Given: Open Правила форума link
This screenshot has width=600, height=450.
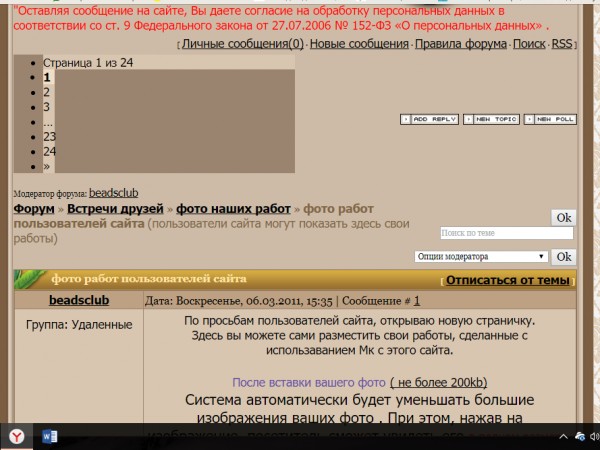Looking at the screenshot, I should point(461,44).
